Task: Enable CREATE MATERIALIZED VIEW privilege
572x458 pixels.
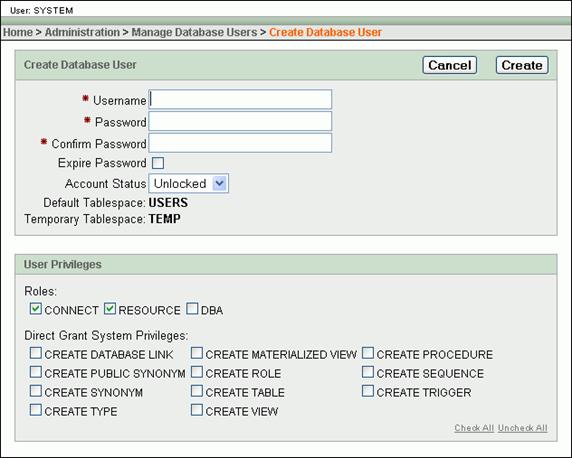Action: pos(197,353)
